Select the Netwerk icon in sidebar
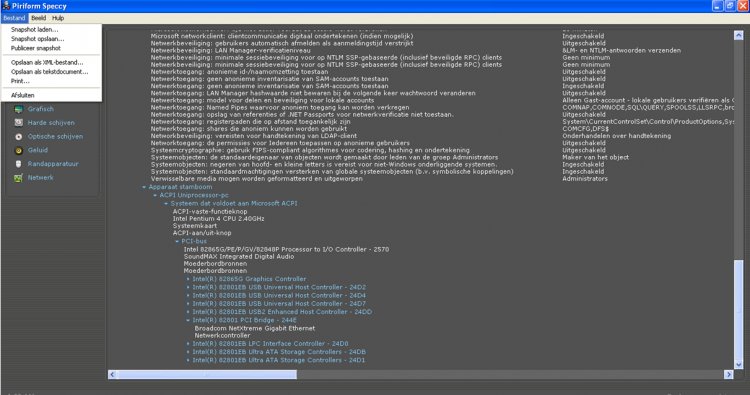750x395 pixels. pos(19,178)
